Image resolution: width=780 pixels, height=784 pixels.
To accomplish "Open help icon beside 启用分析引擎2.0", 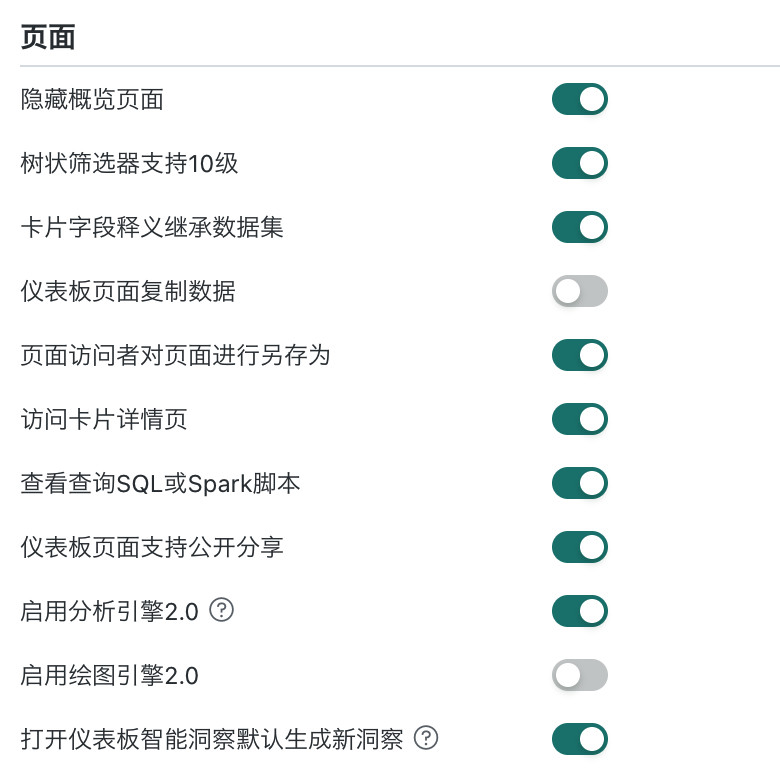I will [221, 610].
